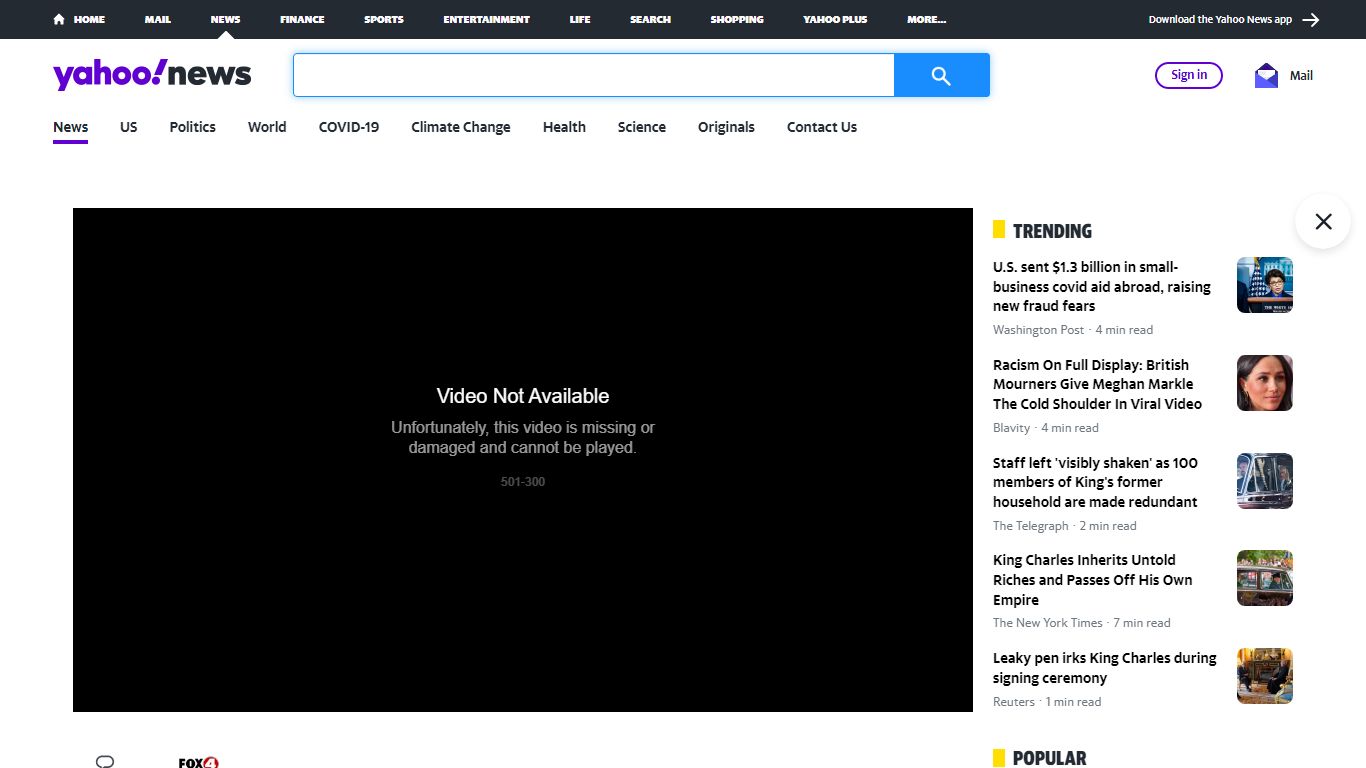Viewport: 1366px width, 768px height.
Task: Click the Meghan Markle story thumbnail
Action: [x=1265, y=383]
